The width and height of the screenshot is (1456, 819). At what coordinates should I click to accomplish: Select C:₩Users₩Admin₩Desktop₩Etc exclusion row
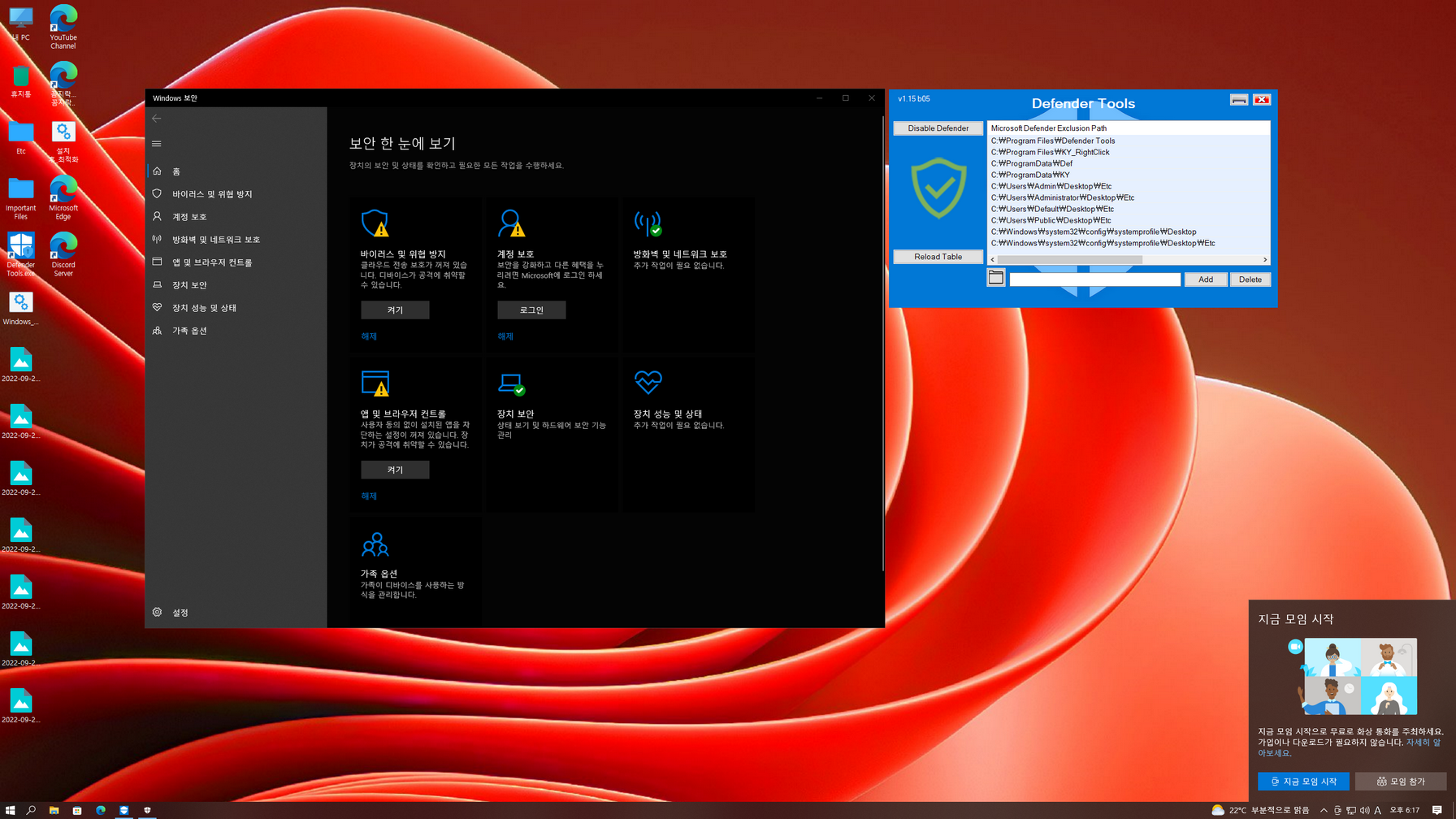pyautogui.click(x=1129, y=186)
